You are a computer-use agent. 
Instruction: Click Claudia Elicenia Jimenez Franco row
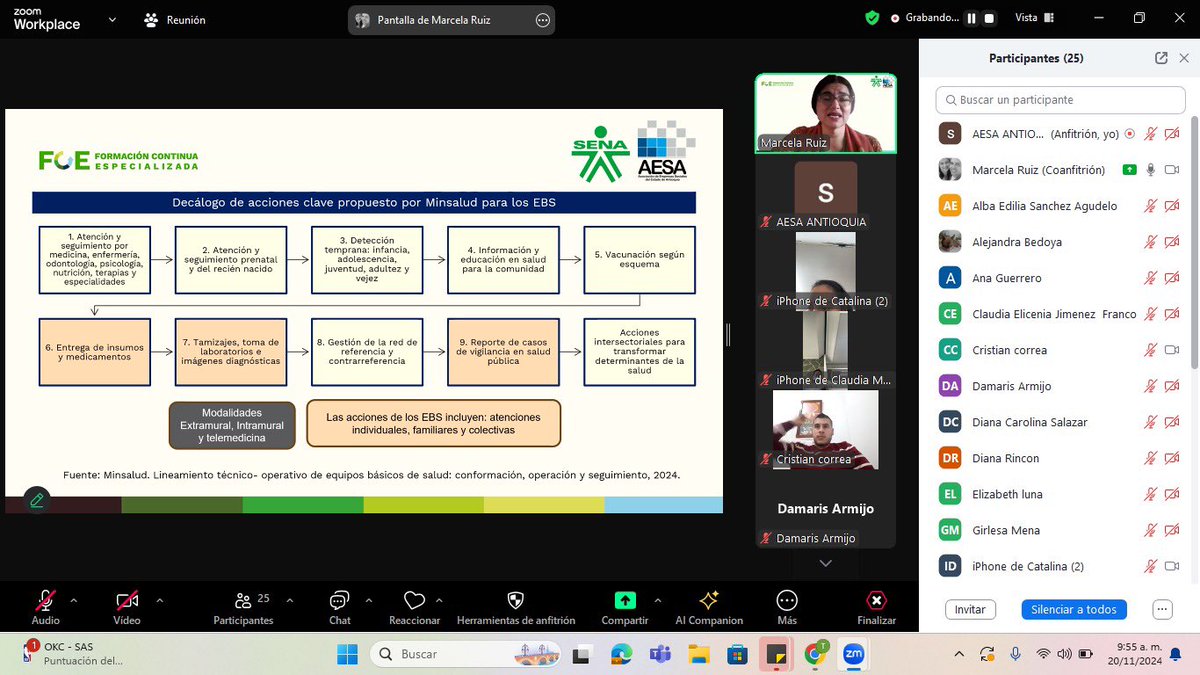[1059, 314]
